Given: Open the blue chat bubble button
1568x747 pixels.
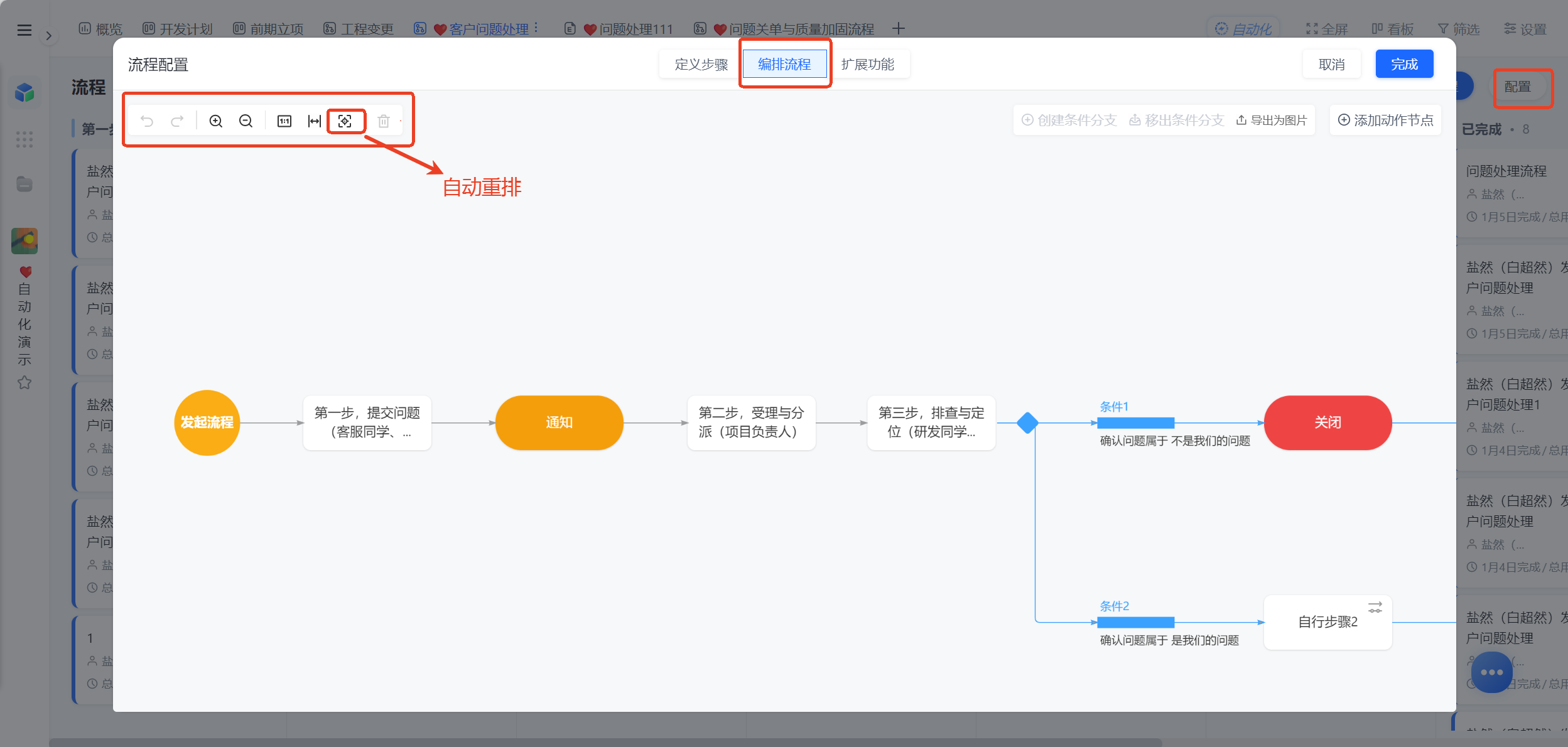Looking at the screenshot, I should [1491, 672].
